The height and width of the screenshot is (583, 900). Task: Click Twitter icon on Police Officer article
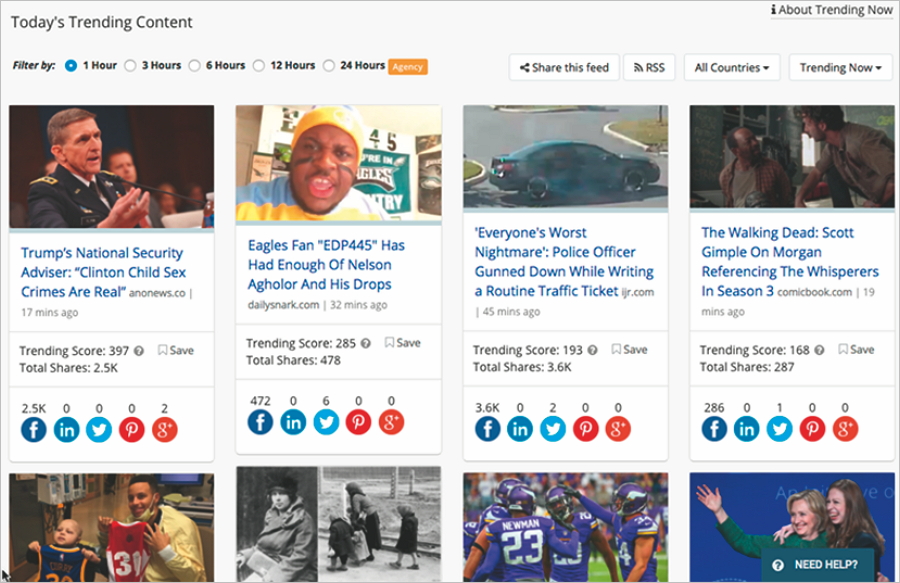pos(553,429)
